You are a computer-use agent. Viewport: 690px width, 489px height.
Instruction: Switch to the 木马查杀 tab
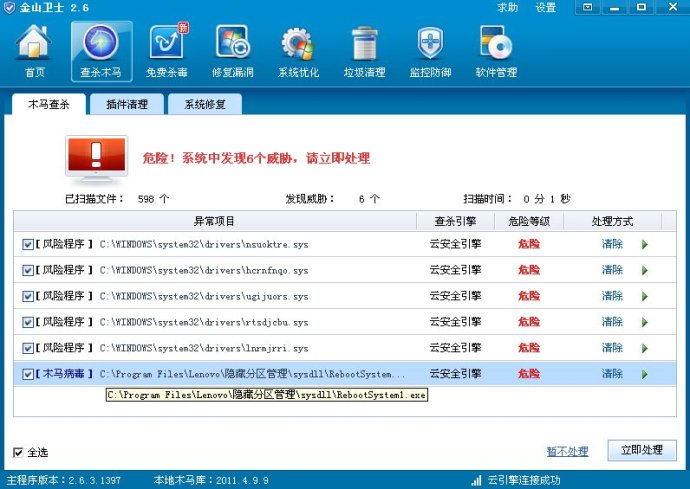pyautogui.click(x=49, y=104)
